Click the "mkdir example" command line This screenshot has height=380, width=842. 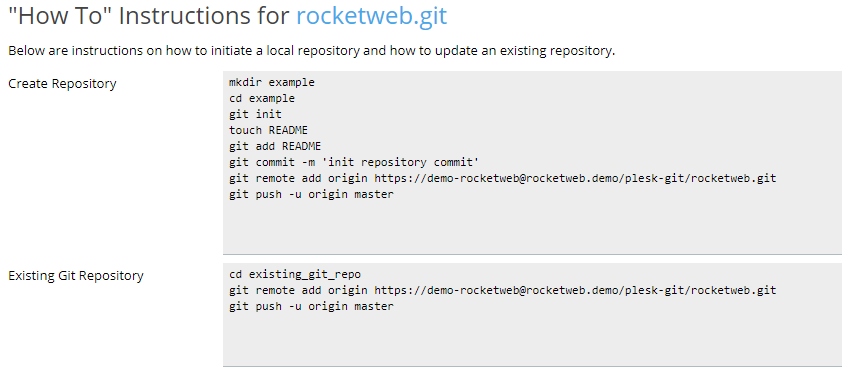point(272,83)
